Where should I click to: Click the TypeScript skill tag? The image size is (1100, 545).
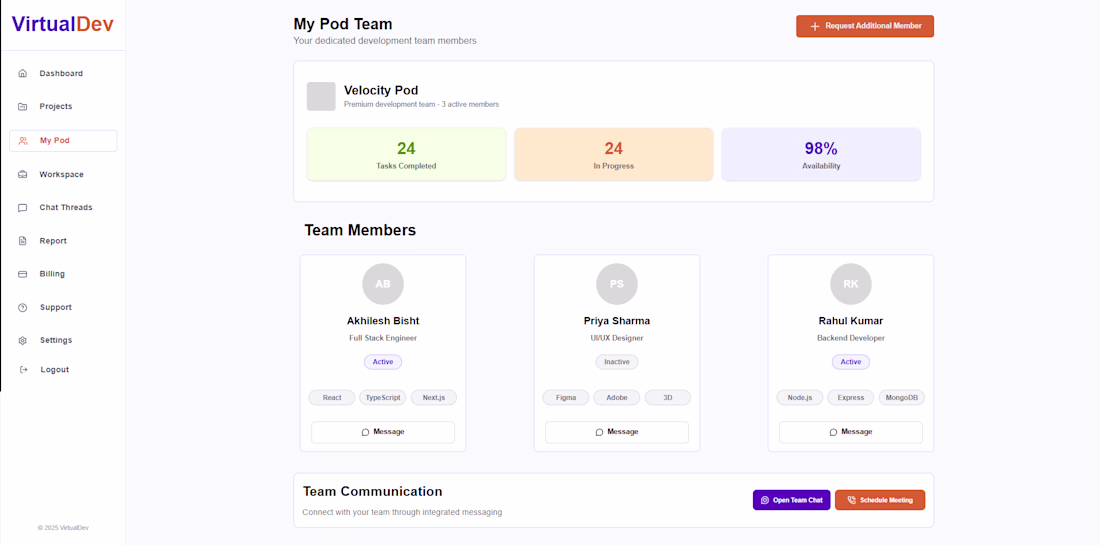coord(383,398)
